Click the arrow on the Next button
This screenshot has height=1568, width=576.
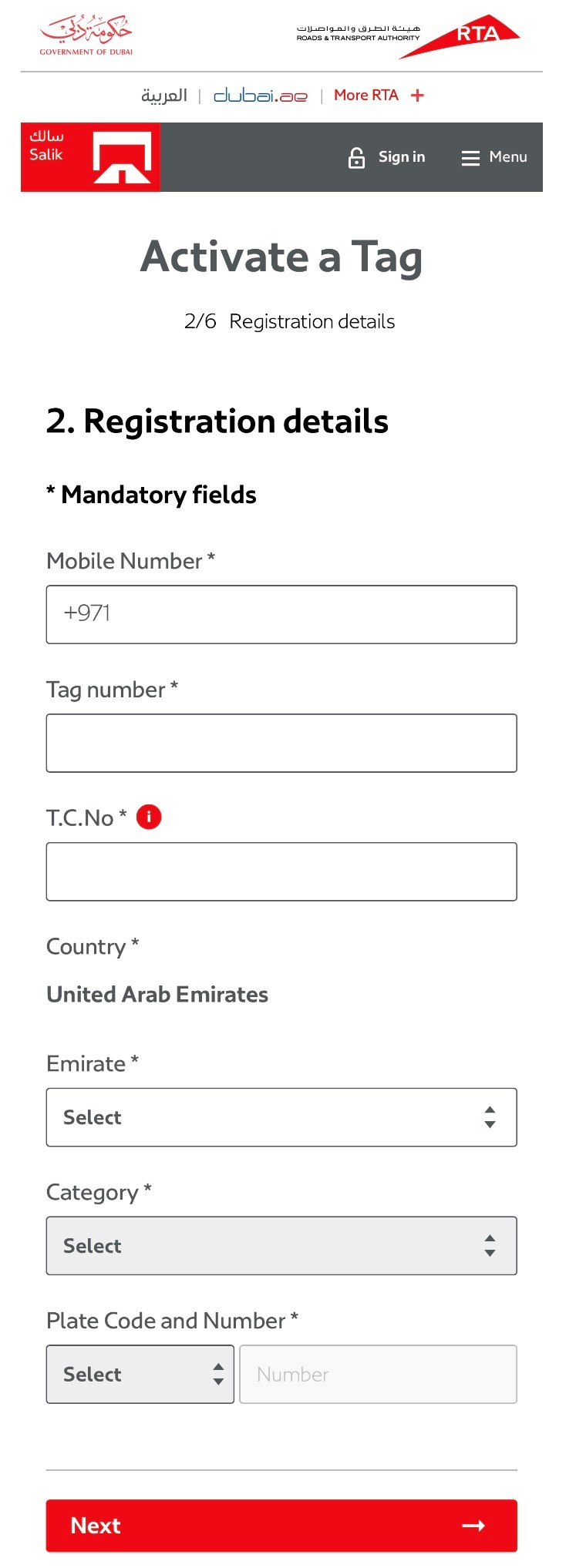click(x=473, y=1526)
